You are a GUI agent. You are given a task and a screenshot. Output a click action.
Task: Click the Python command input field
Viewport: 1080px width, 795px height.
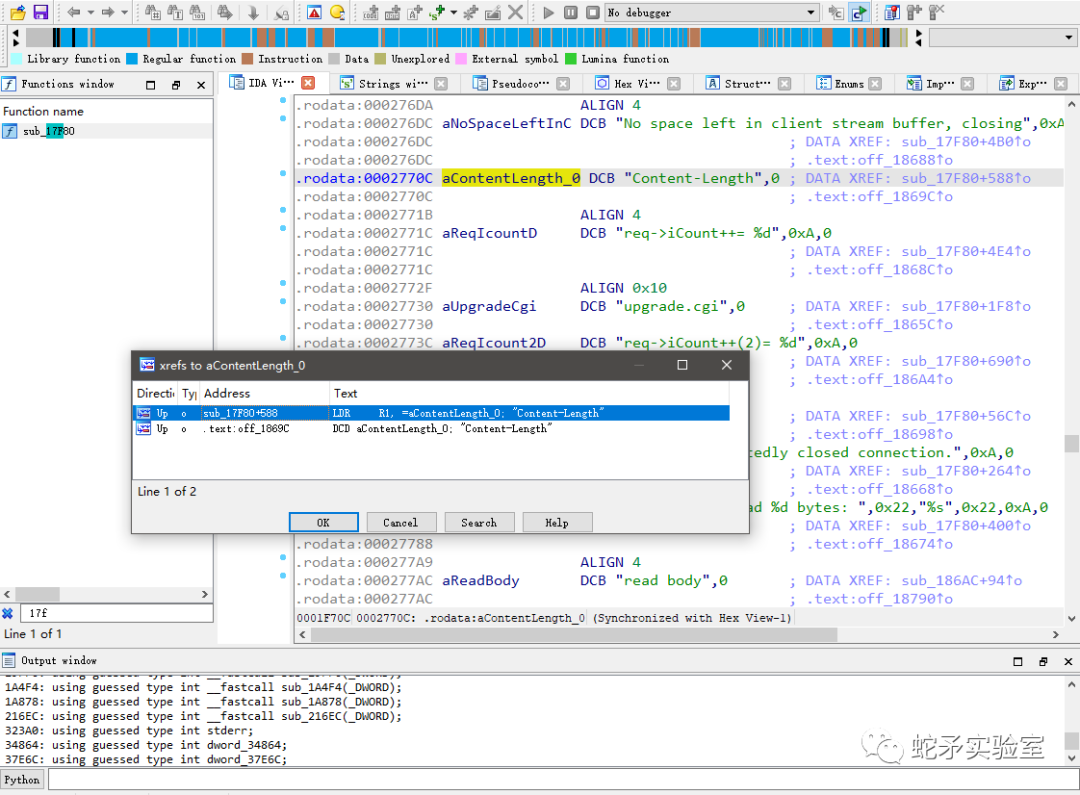560,780
